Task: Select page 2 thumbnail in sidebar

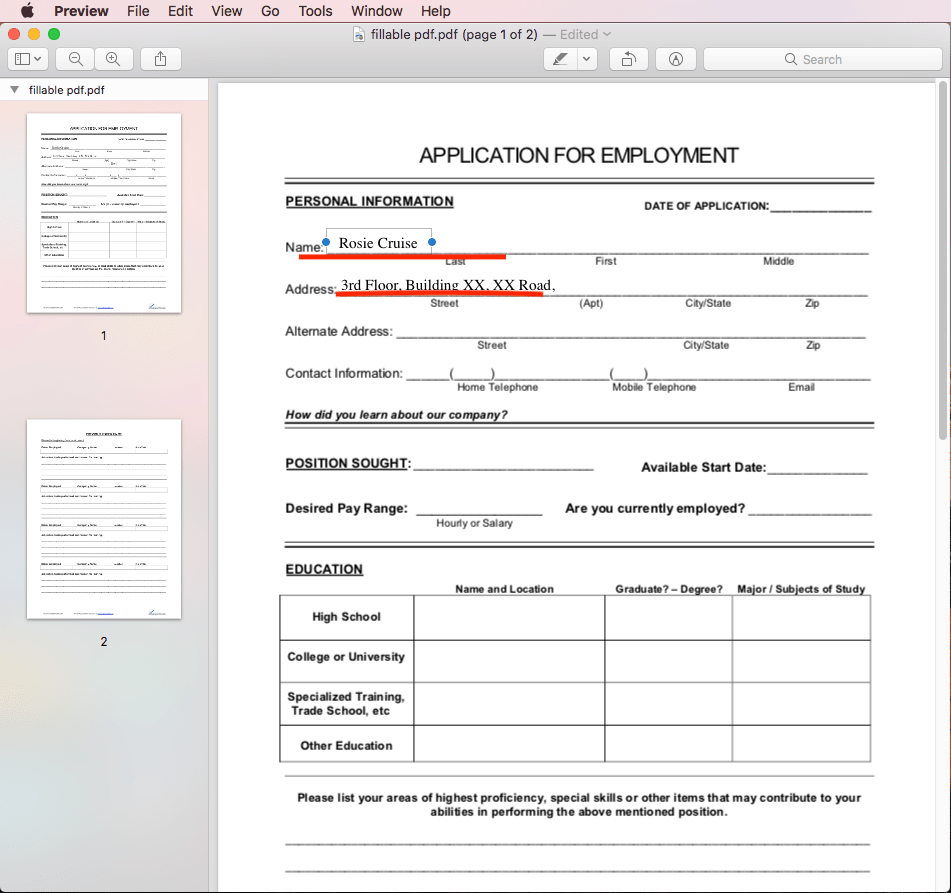Action: pos(103,518)
